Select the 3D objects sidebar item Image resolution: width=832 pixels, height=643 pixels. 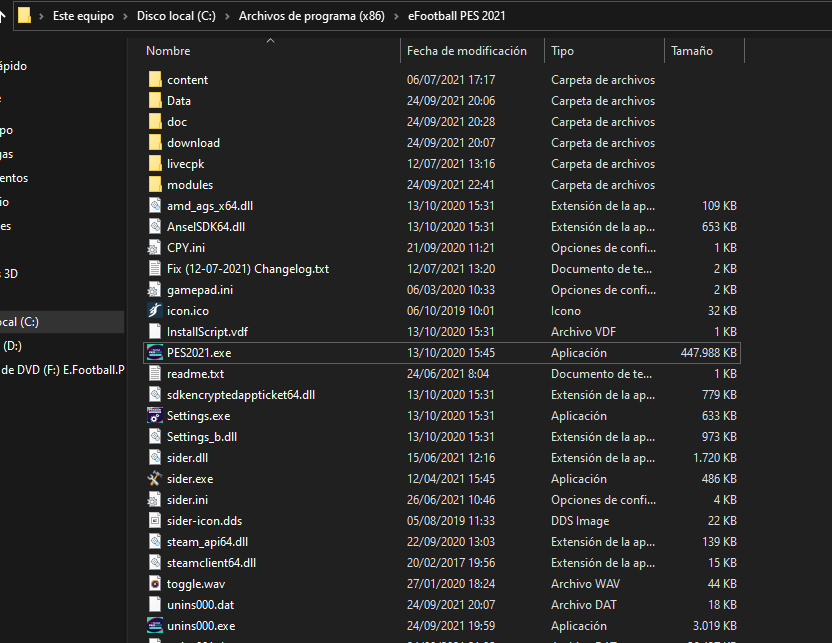9,274
